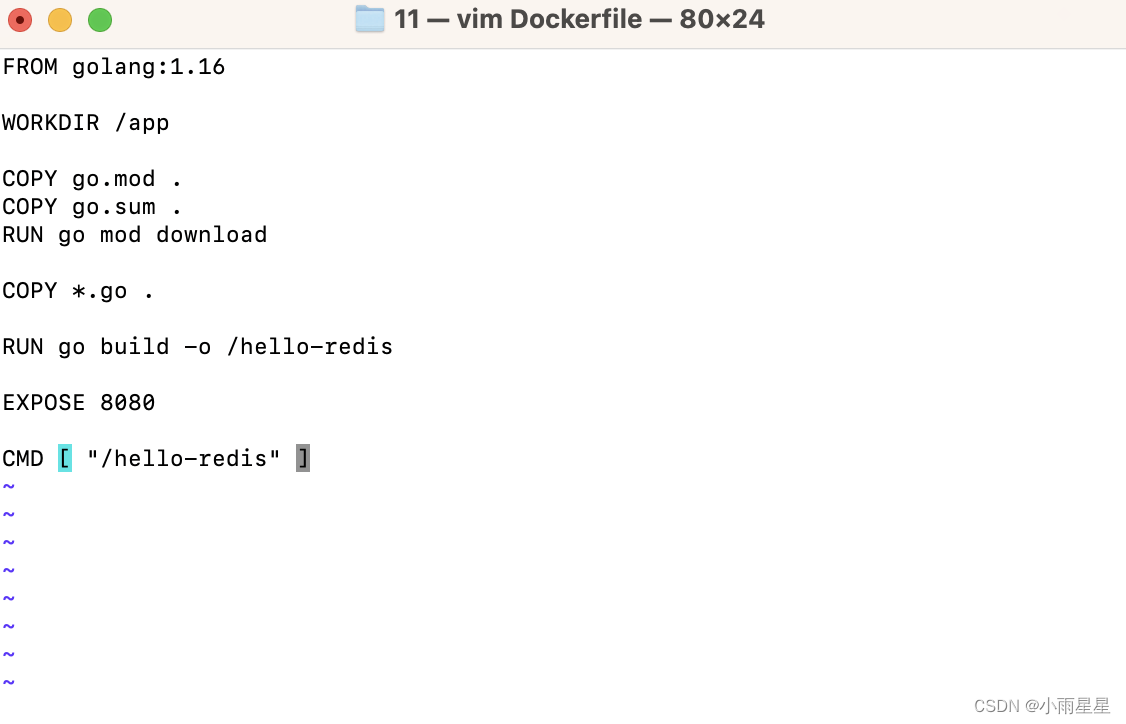Image resolution: width=1126 pixels, height=724 pixels.
Task: Click the 8080 port number
Action: point(127,403)
